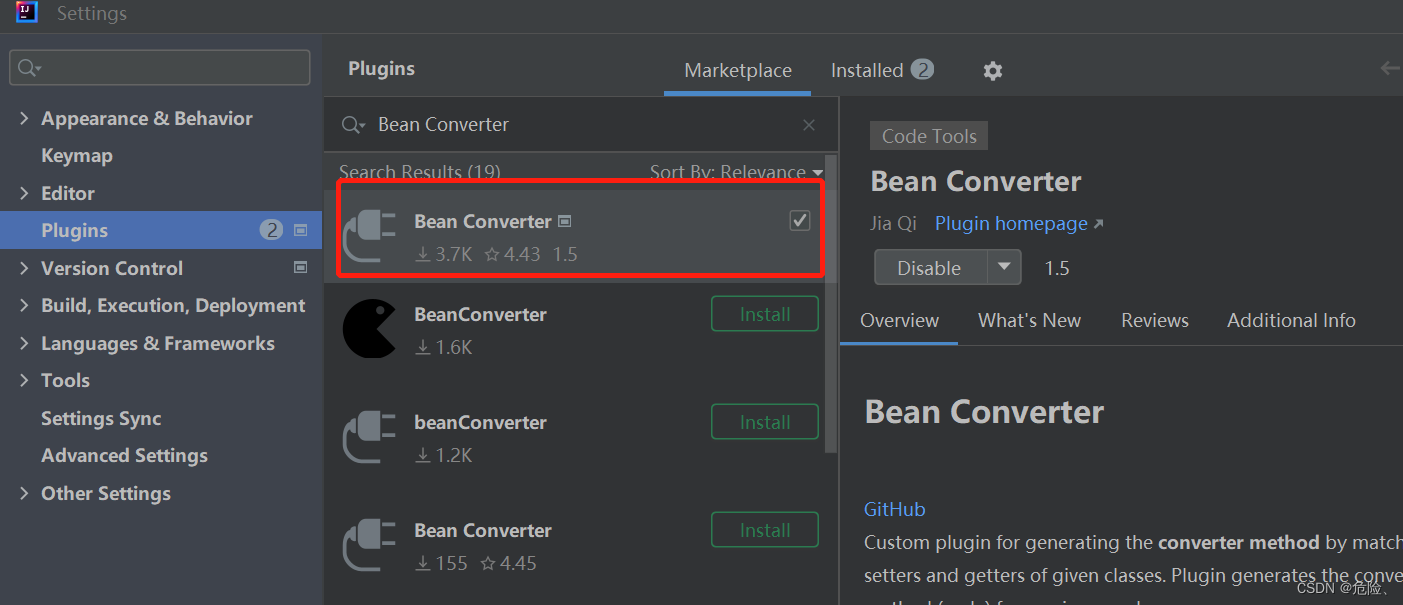Click the settings search input field
The width and height of the screenshot is (1403, 605).
click(x=160, y=67)
